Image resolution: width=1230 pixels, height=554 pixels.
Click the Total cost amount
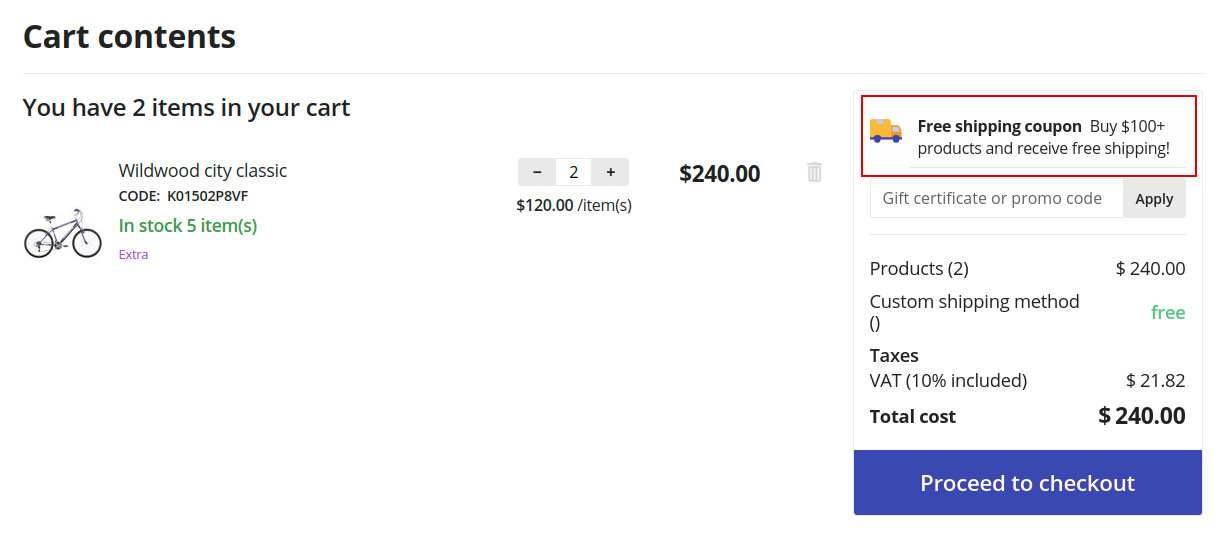(1142, 415)
